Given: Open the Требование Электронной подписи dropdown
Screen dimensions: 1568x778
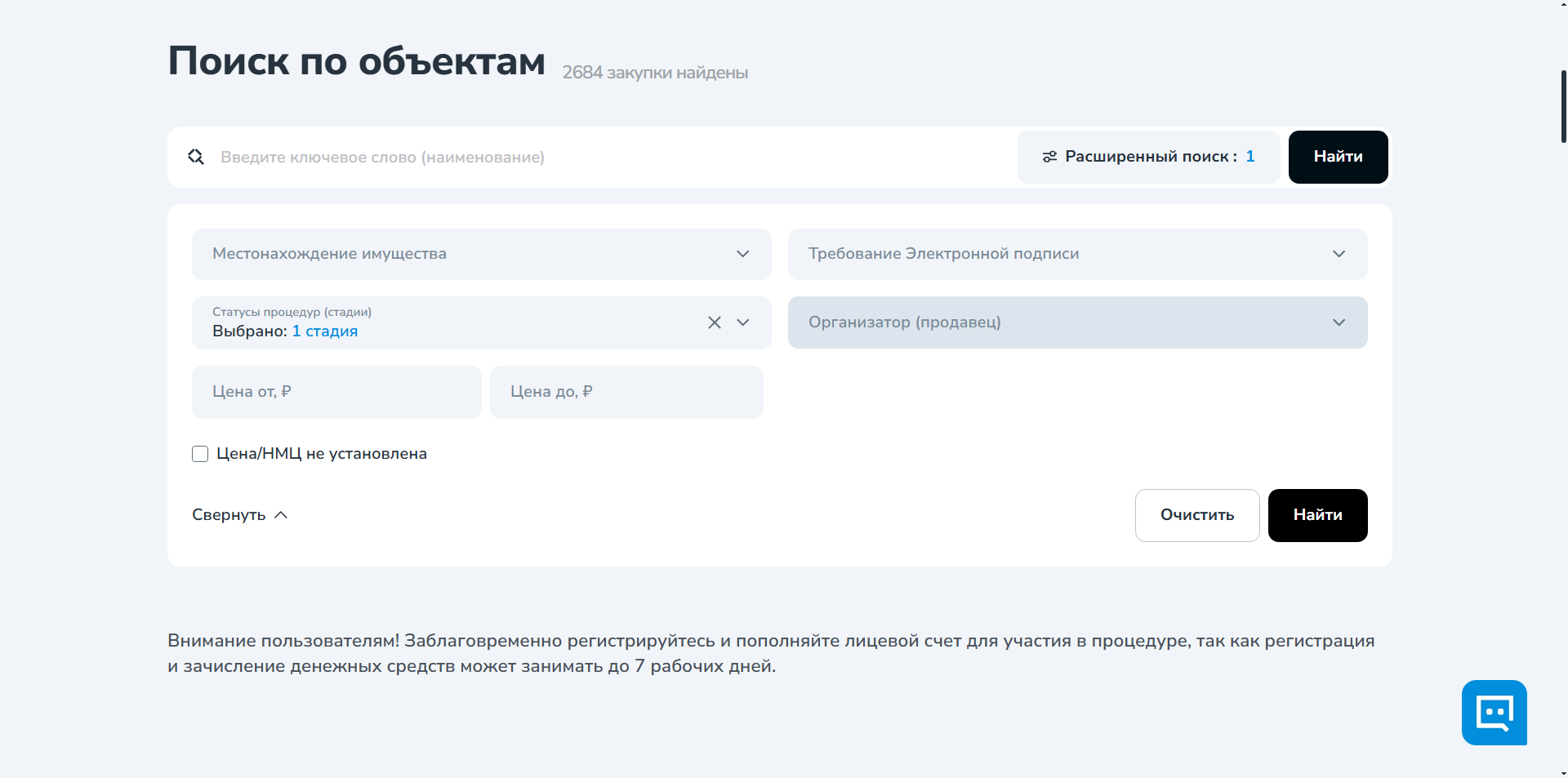Looking at the screenshot, I should [1077, 254].
